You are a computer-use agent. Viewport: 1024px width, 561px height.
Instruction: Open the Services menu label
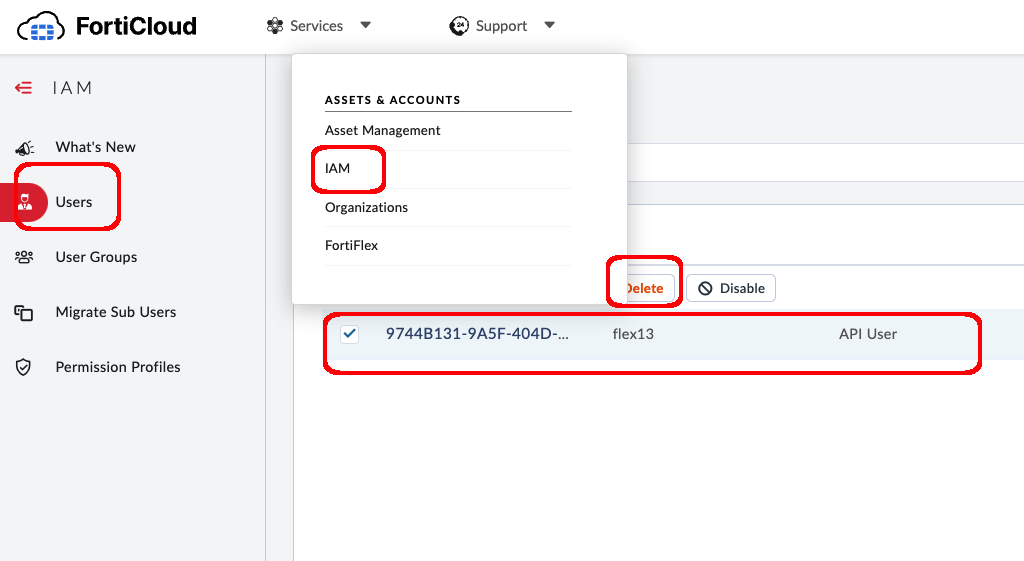click(x=316, y=25)
